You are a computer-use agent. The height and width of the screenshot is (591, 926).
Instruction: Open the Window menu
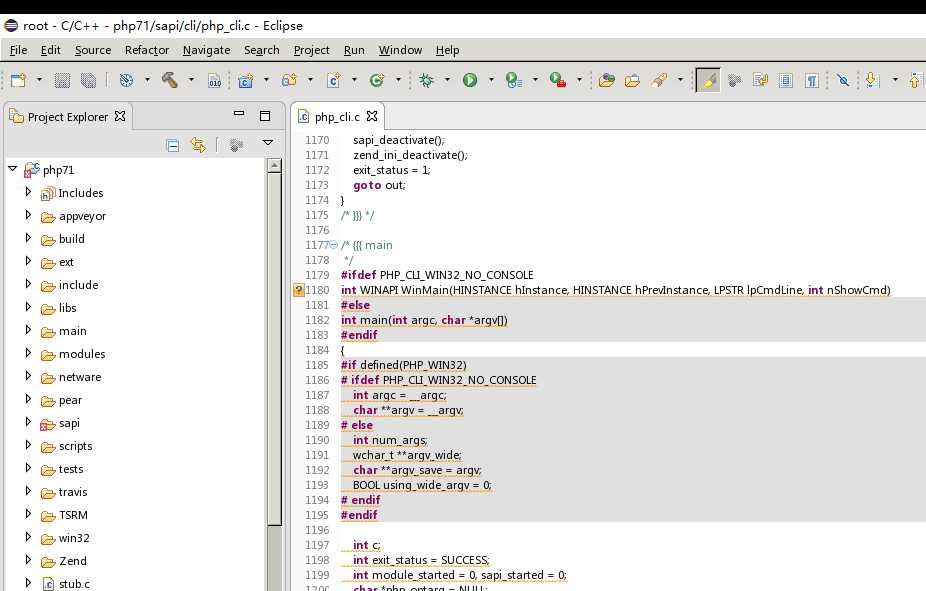400,50
